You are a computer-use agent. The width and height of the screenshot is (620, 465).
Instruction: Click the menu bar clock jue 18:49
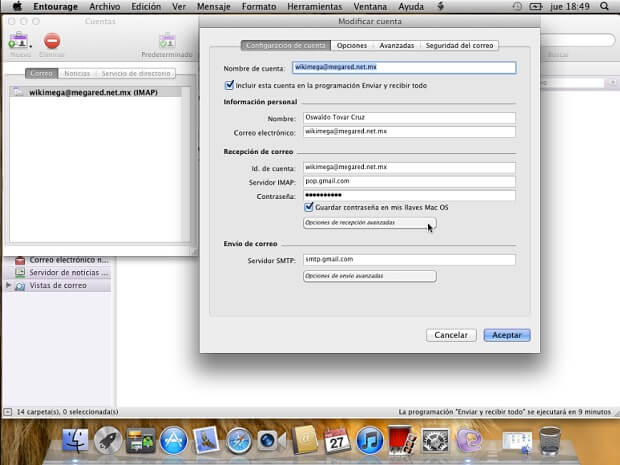point(570,6)
